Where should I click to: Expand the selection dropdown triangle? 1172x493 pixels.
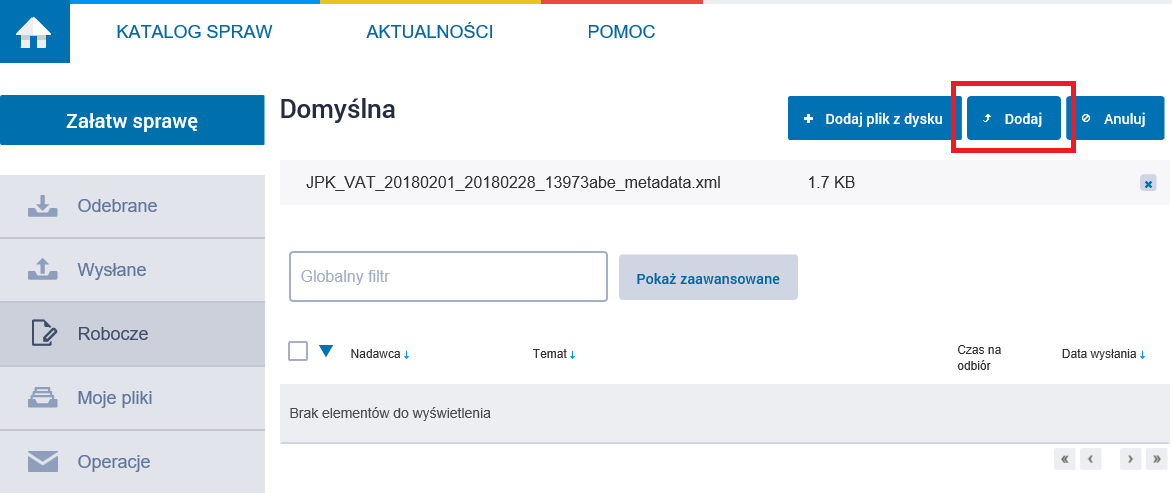point(326,350)
